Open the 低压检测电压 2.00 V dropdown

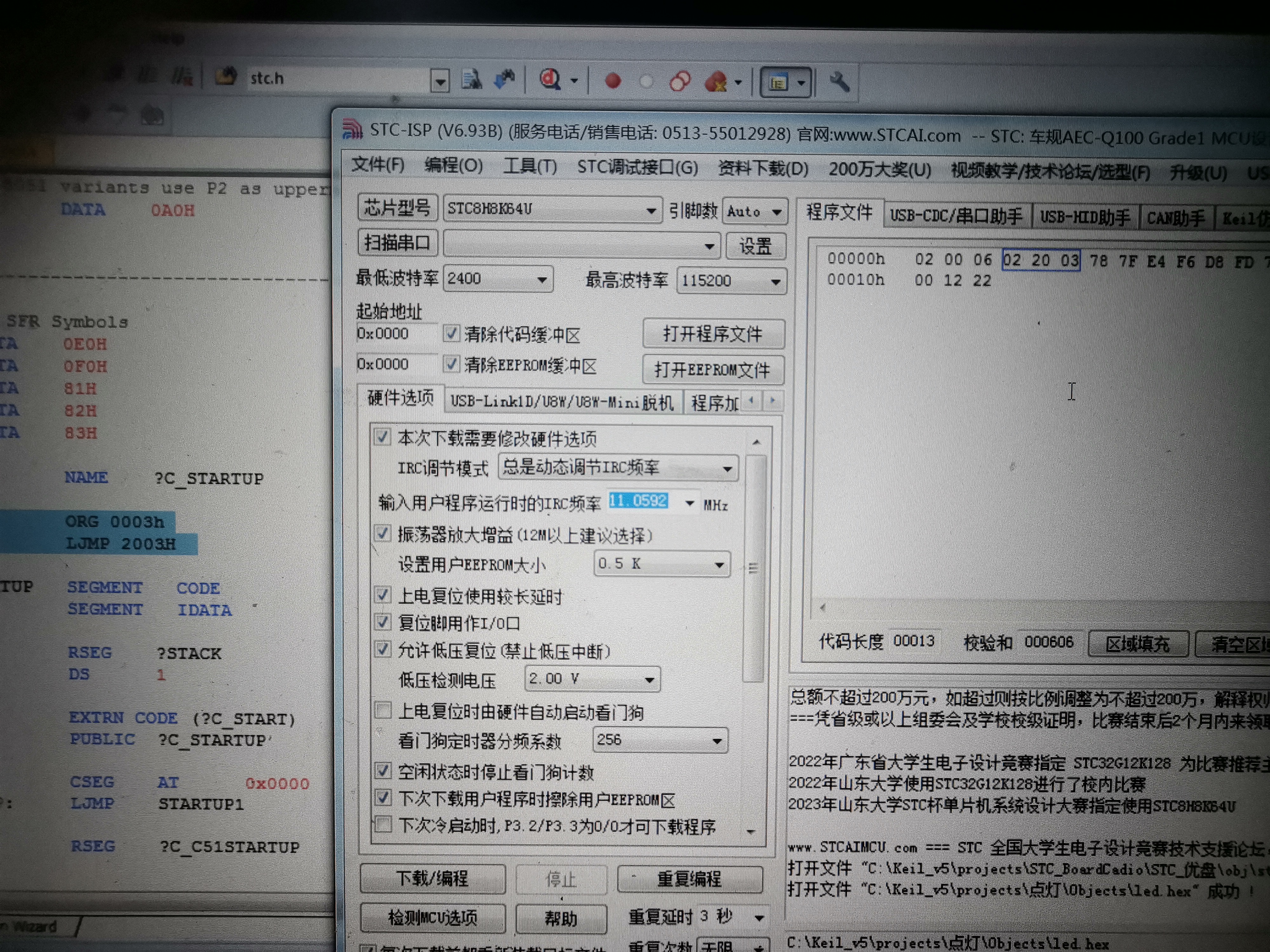649,680
